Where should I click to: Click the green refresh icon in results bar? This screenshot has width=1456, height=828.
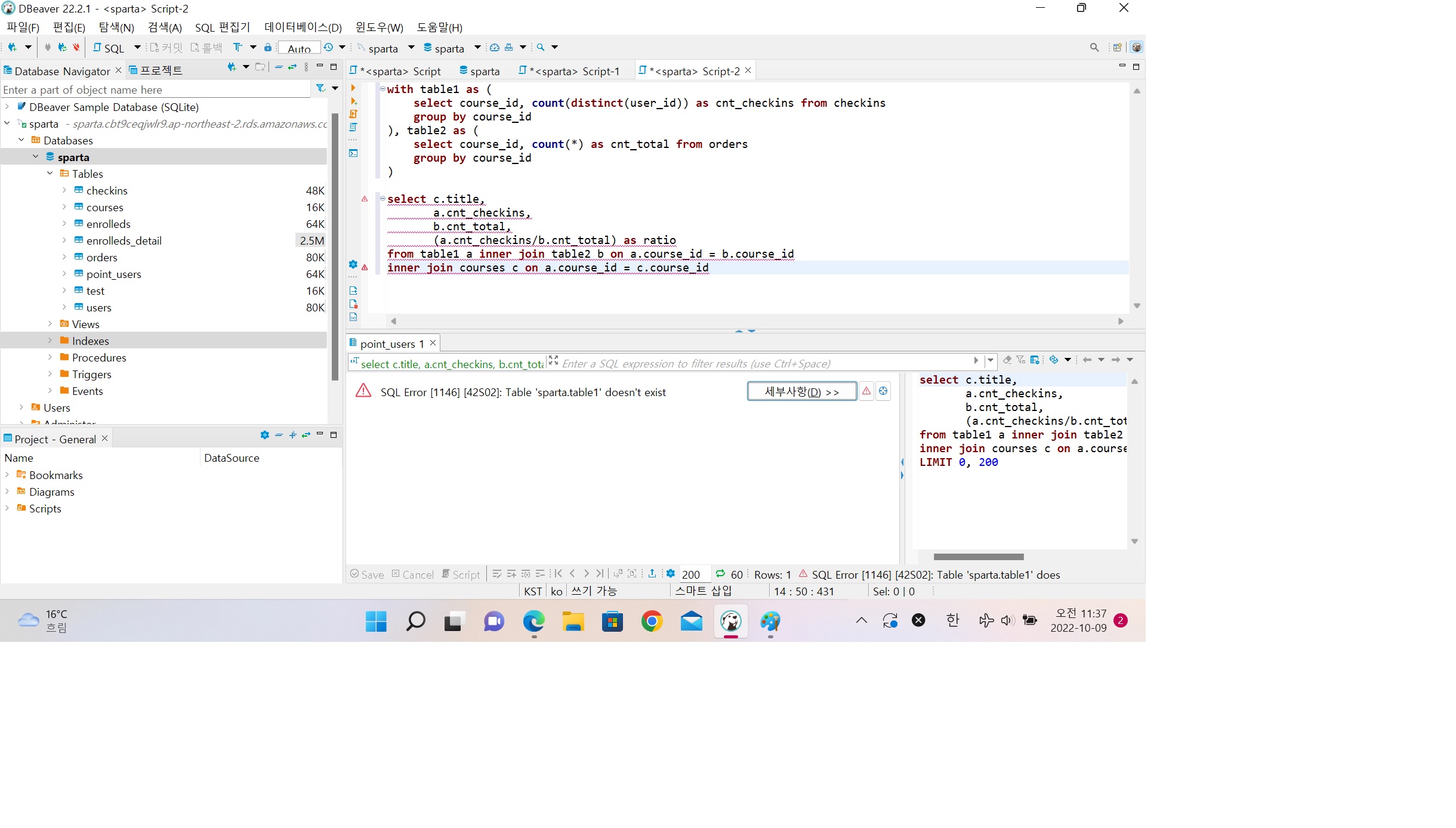click(720, 573)
